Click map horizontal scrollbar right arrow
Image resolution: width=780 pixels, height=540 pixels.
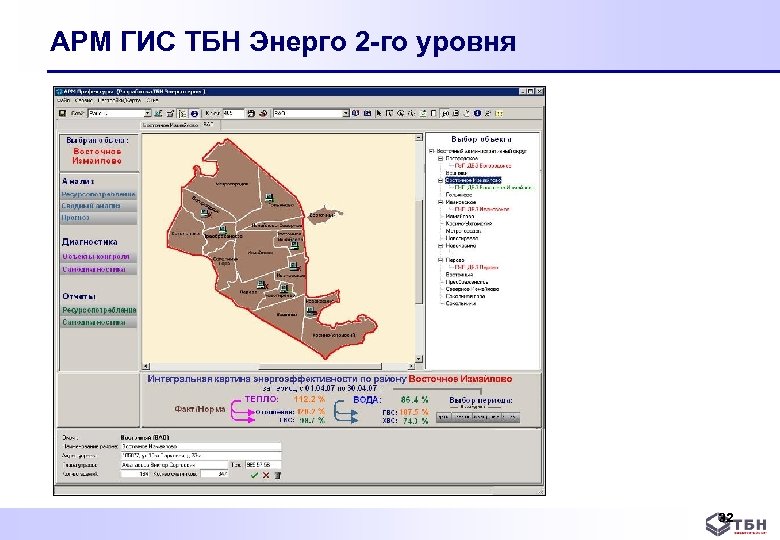(411, 366)
